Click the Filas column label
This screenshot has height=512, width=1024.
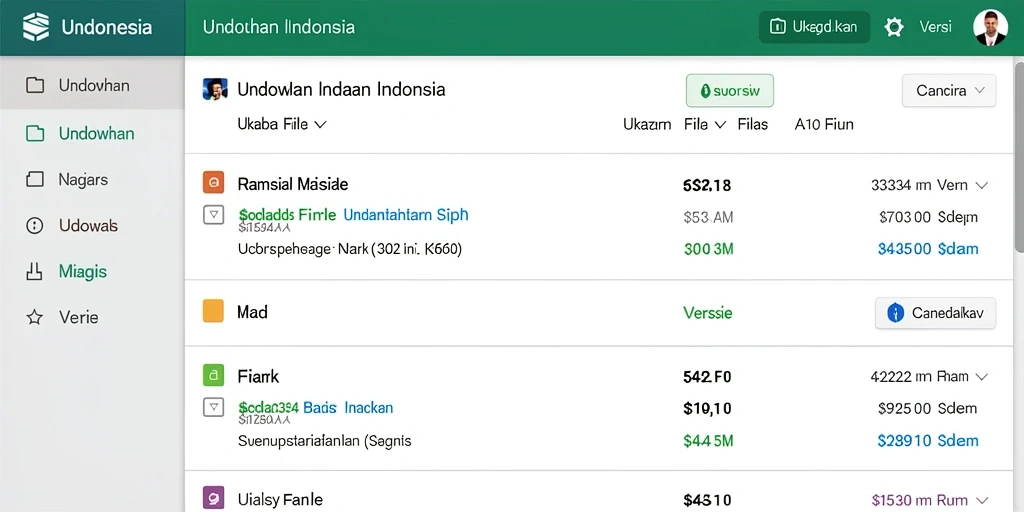tap(753, 124)
